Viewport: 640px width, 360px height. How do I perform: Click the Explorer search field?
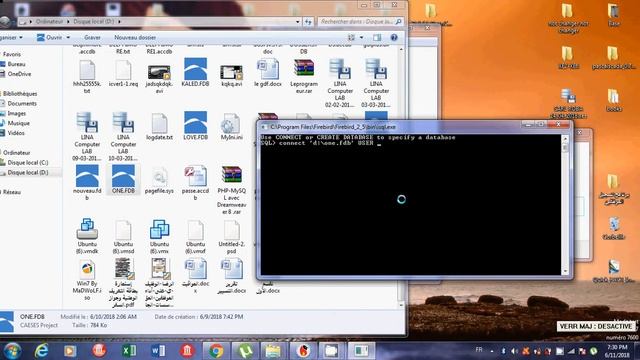click(x=360, y=22)
